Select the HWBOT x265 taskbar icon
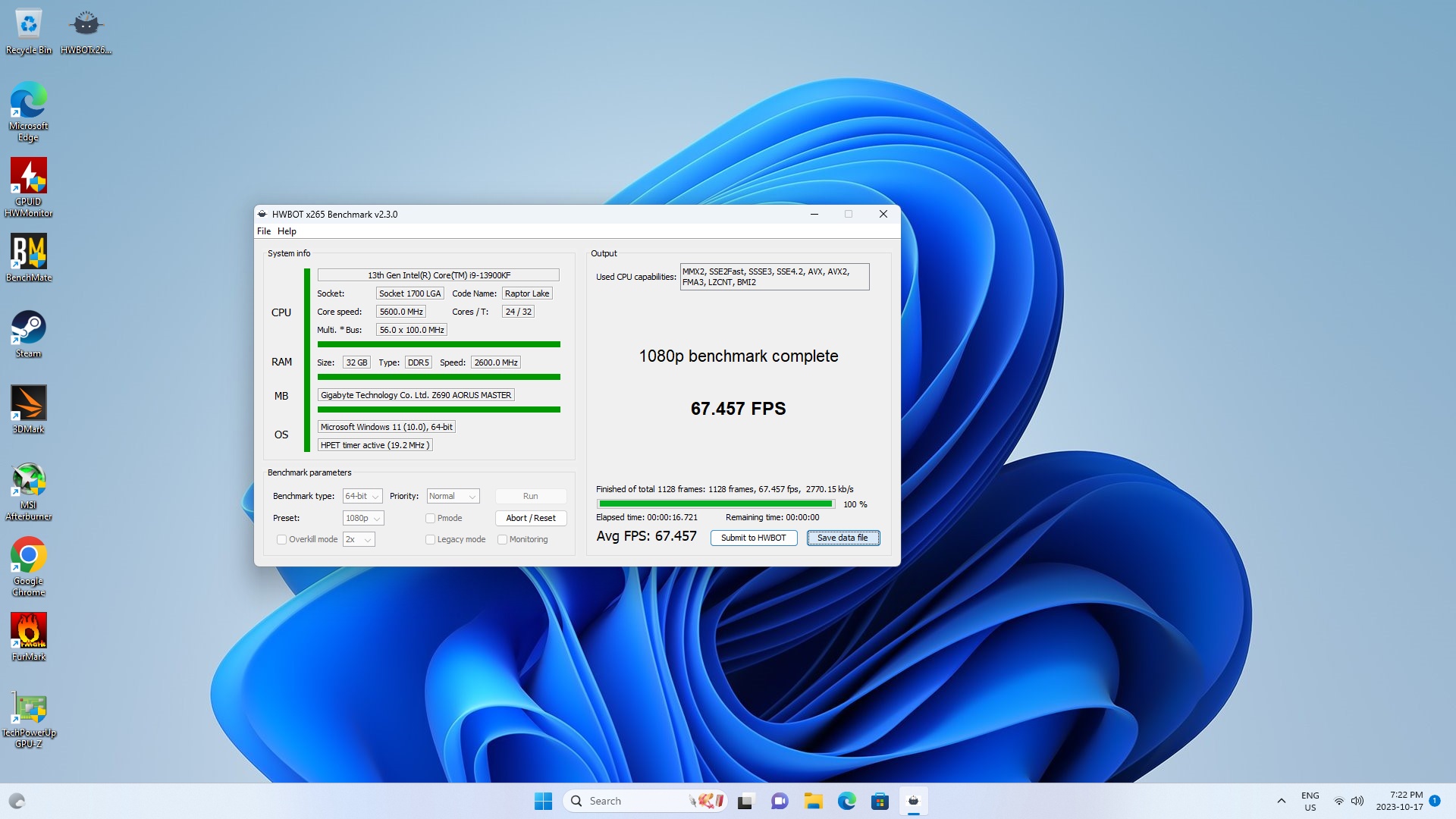The height and width of the screenshot is (819, 1456). pyautogui.click(x=913, y=801)
